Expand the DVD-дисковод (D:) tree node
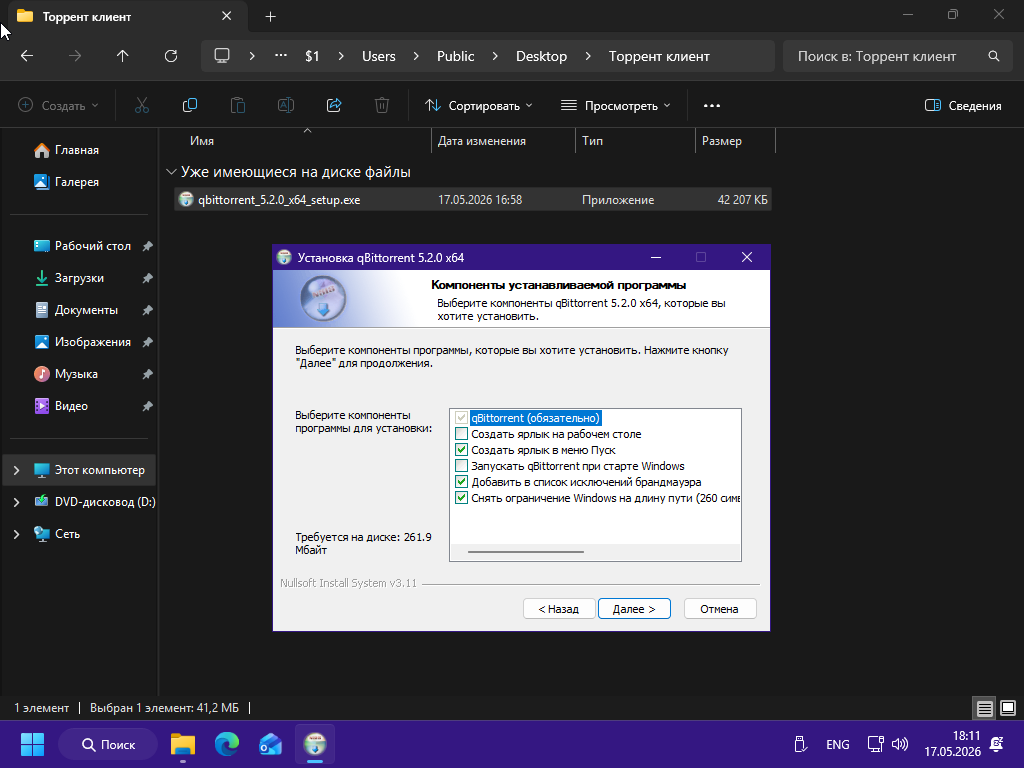 point(16,502)
